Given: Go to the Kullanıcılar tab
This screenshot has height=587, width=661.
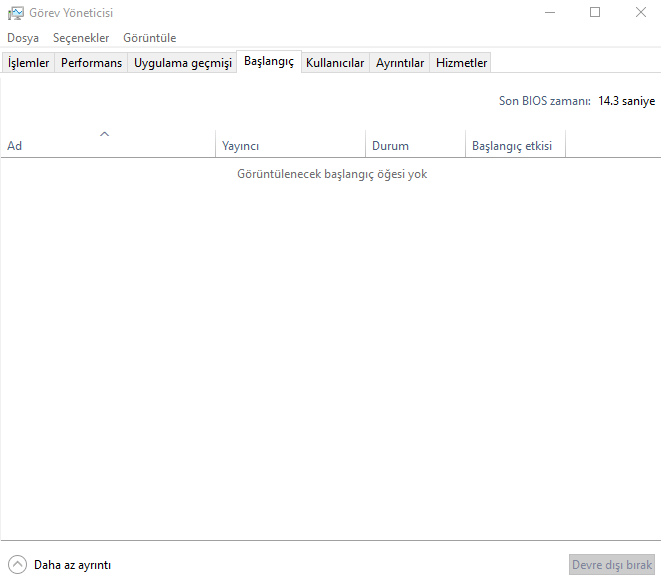Looking at the screenshot, I should [x=335, y=63].
